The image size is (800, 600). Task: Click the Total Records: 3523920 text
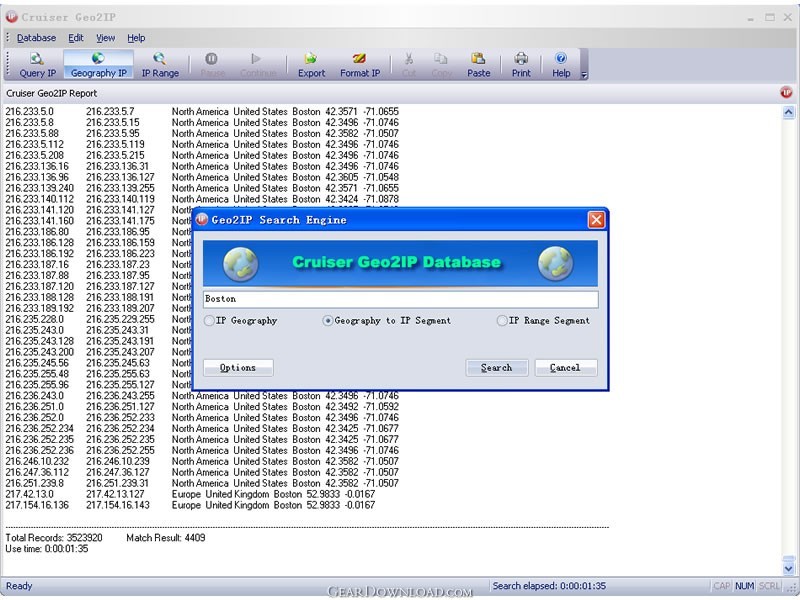click(54, 537)
